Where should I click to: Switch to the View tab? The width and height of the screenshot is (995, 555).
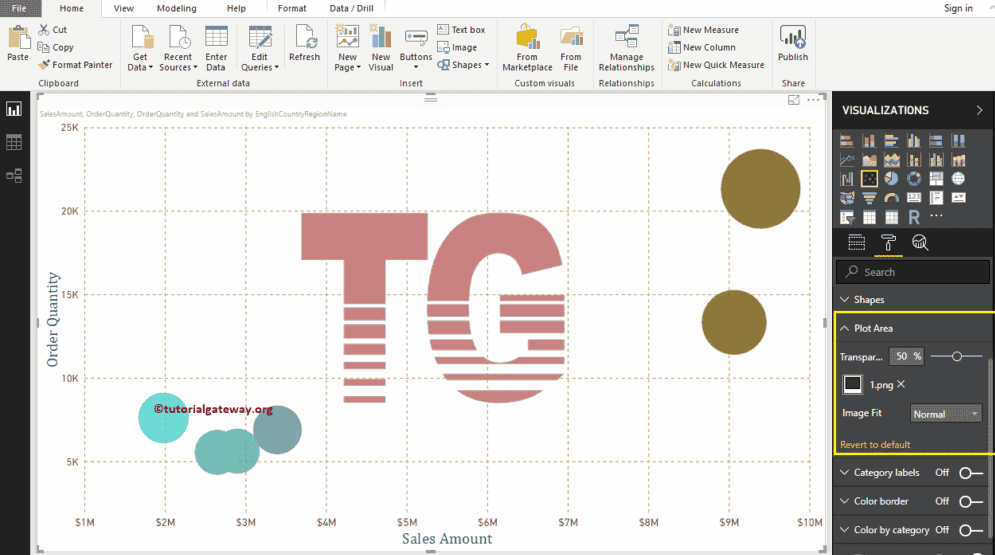(123, 8)
